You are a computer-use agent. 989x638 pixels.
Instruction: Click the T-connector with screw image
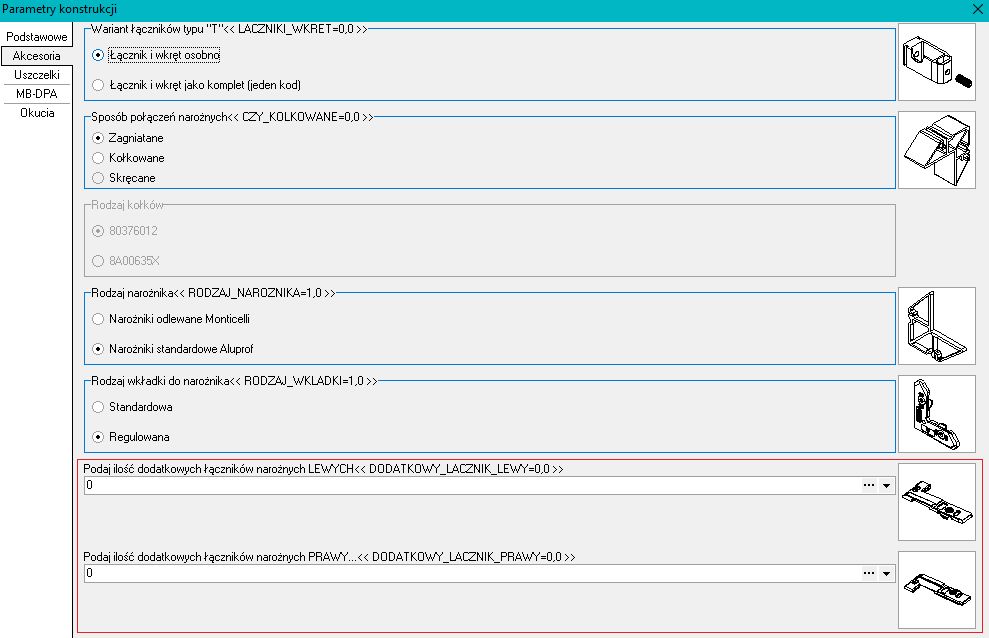pyautogui.click(x=936, y=64)
